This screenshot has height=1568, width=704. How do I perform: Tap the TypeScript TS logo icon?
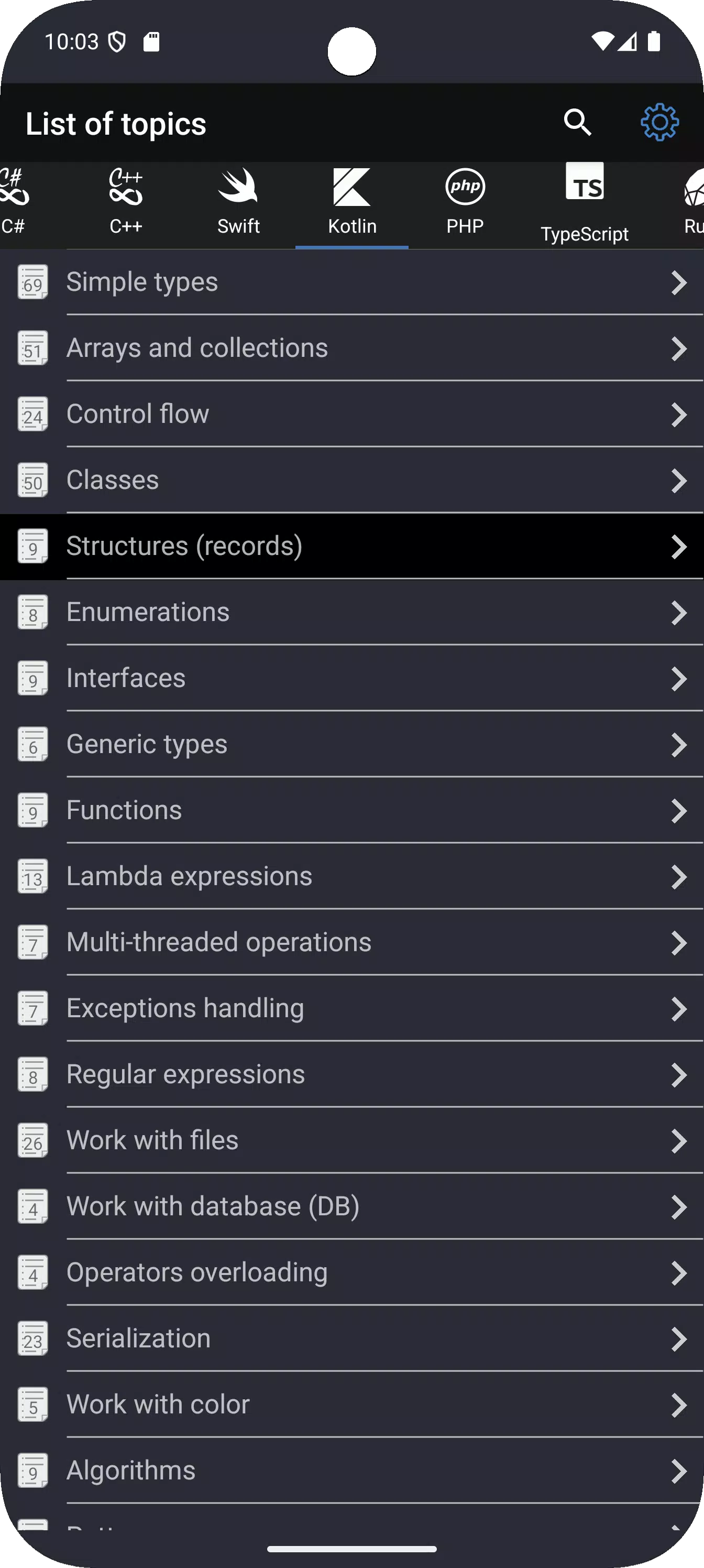pyautogui.click(x=584, y=181)
